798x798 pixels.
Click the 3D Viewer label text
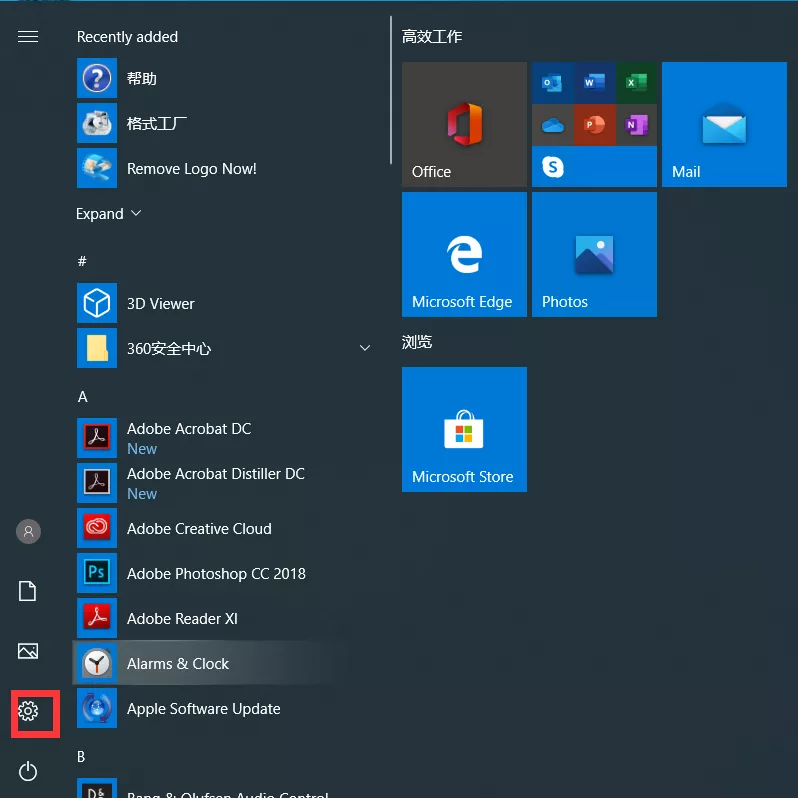160,304
